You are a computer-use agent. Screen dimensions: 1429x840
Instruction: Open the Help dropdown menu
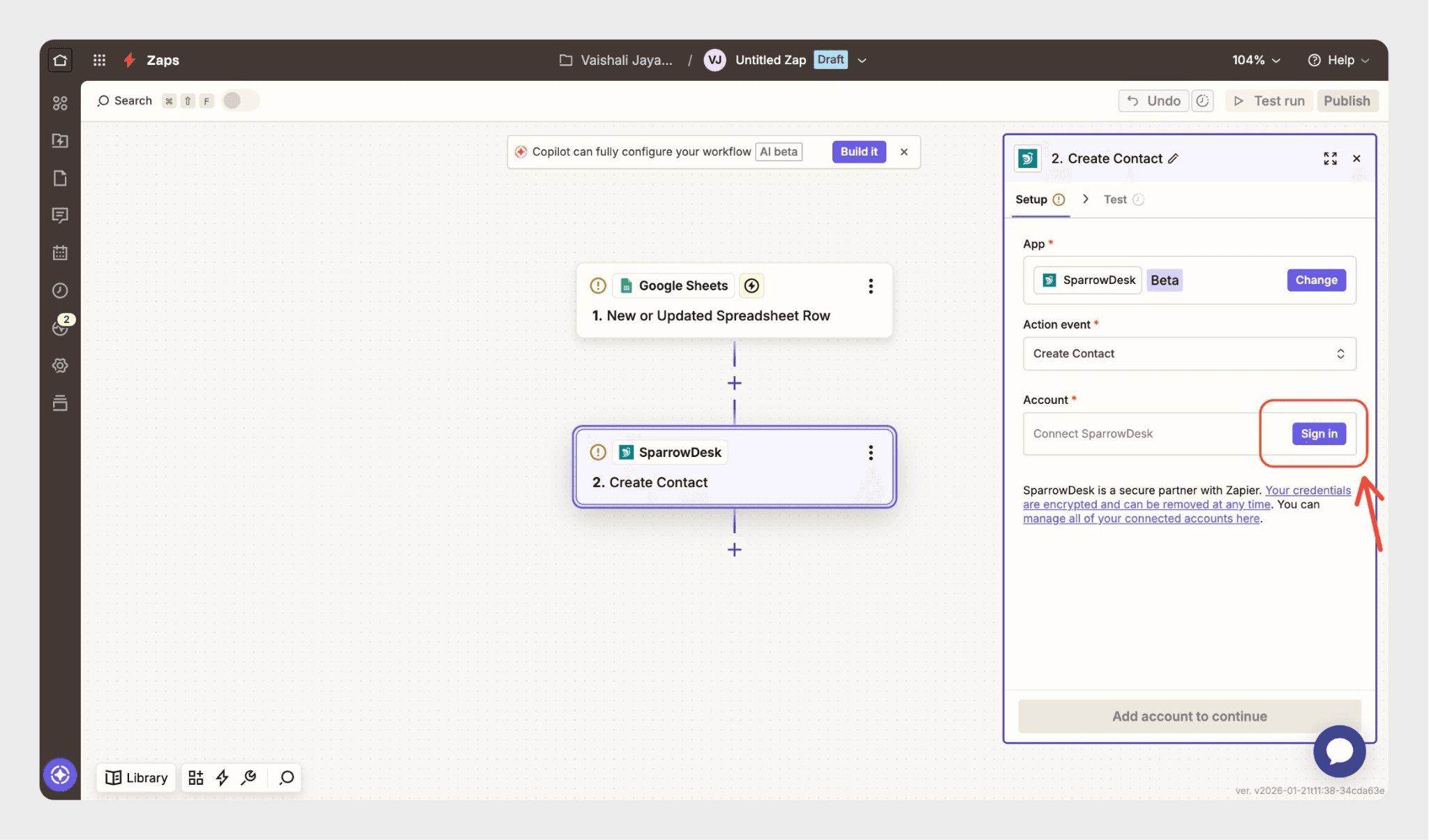tap(1338, 60)
